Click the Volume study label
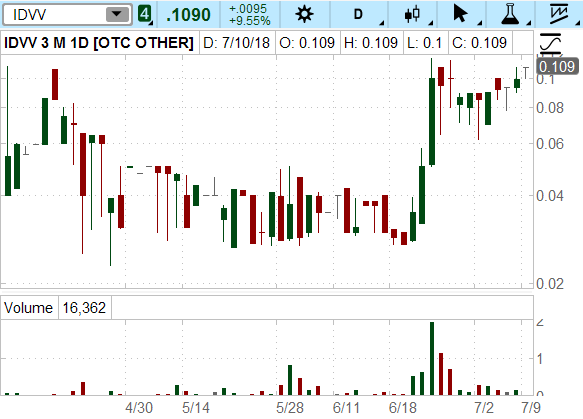 click(28, 308)
